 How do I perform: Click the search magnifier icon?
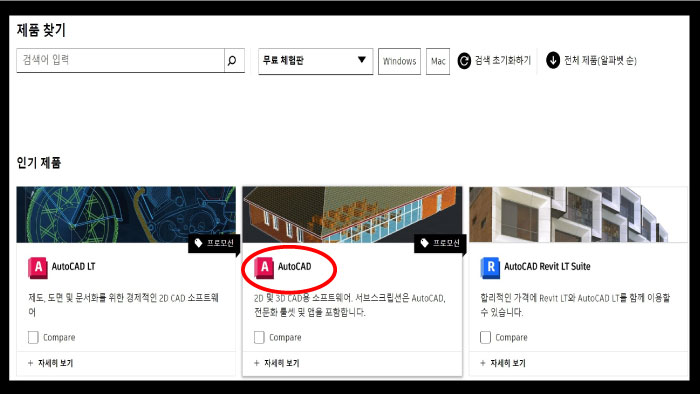232,60
